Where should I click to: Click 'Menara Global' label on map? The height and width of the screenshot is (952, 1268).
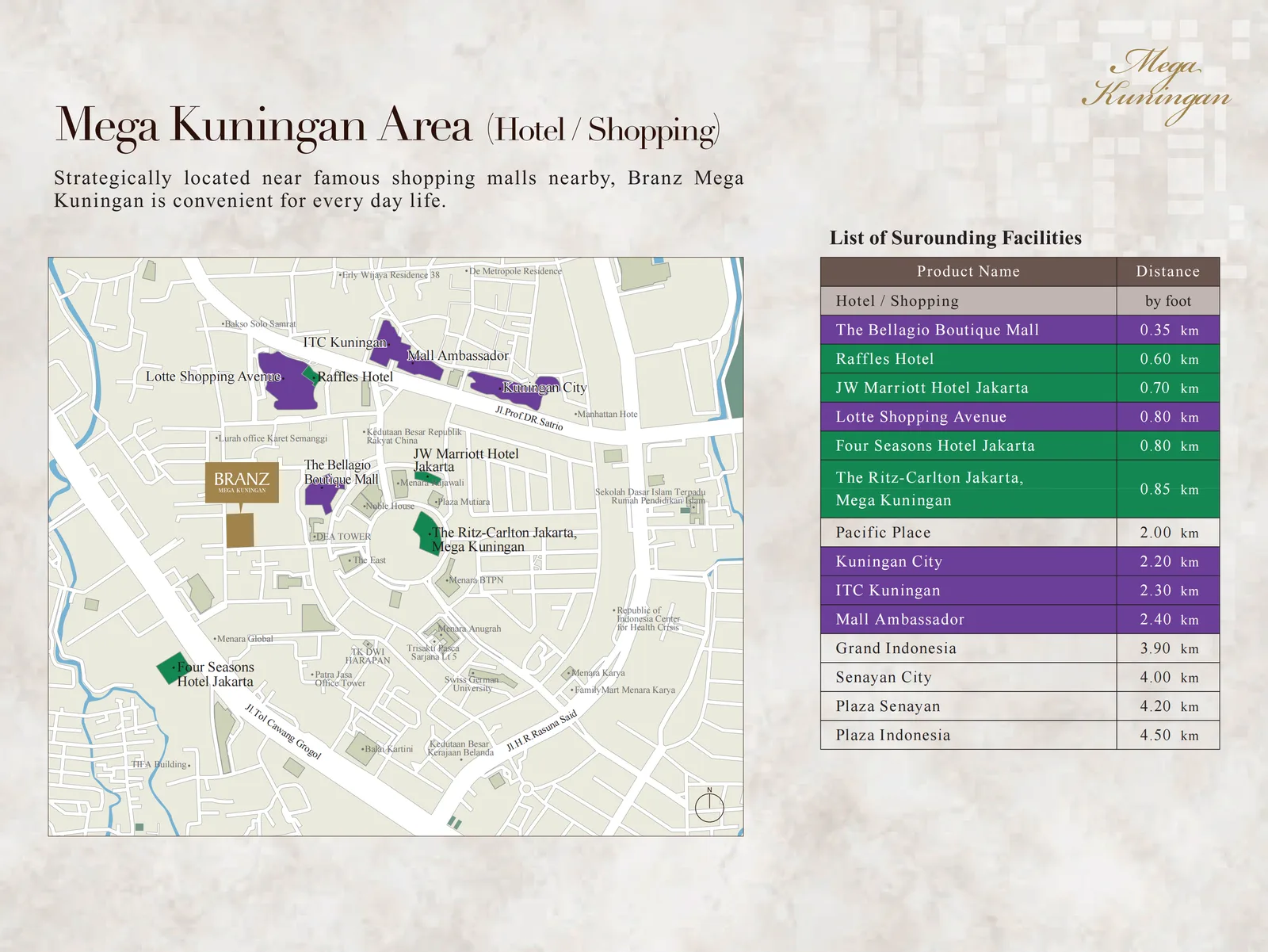click(243, 639)
